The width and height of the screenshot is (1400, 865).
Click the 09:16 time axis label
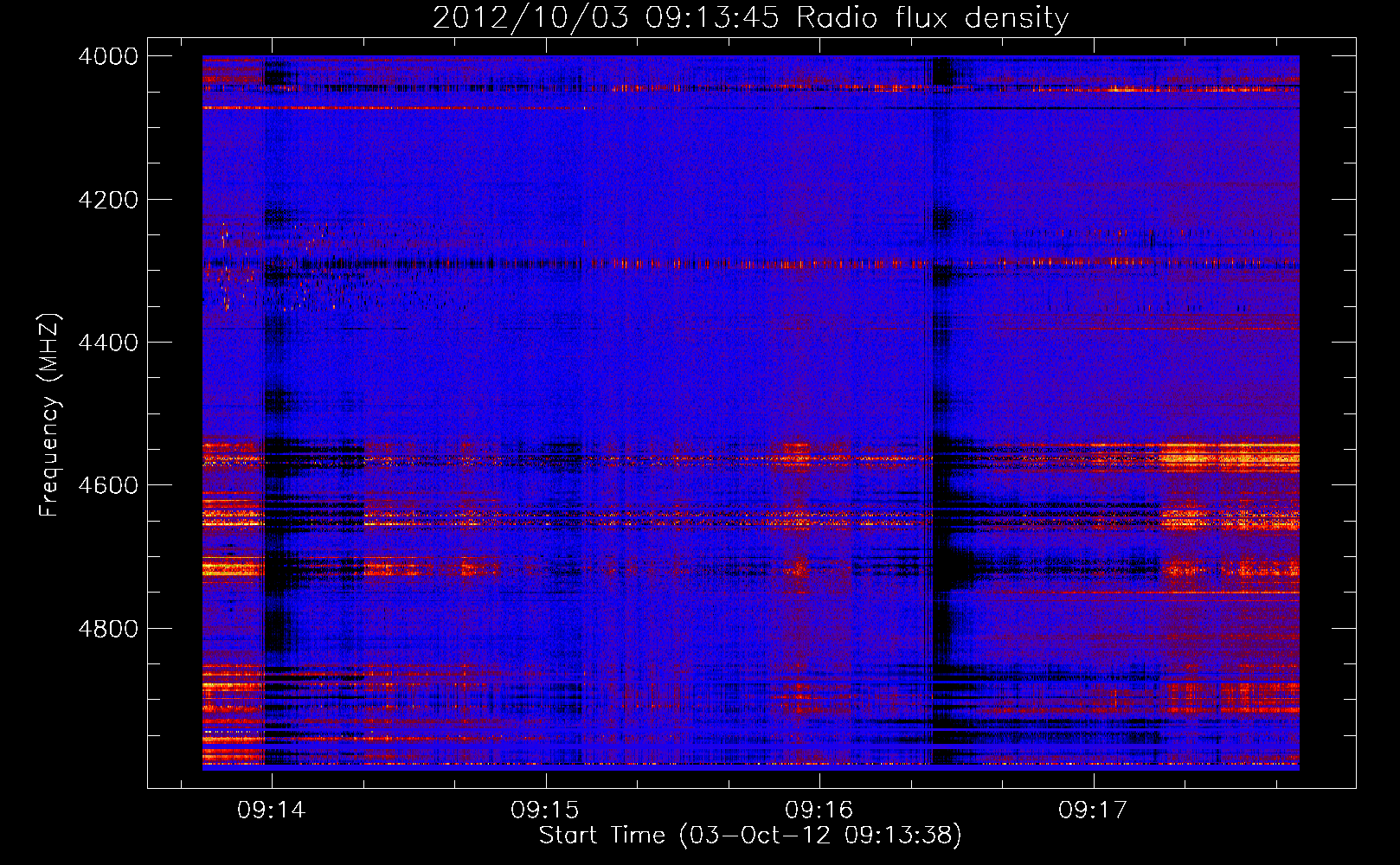tap(819, 811)
